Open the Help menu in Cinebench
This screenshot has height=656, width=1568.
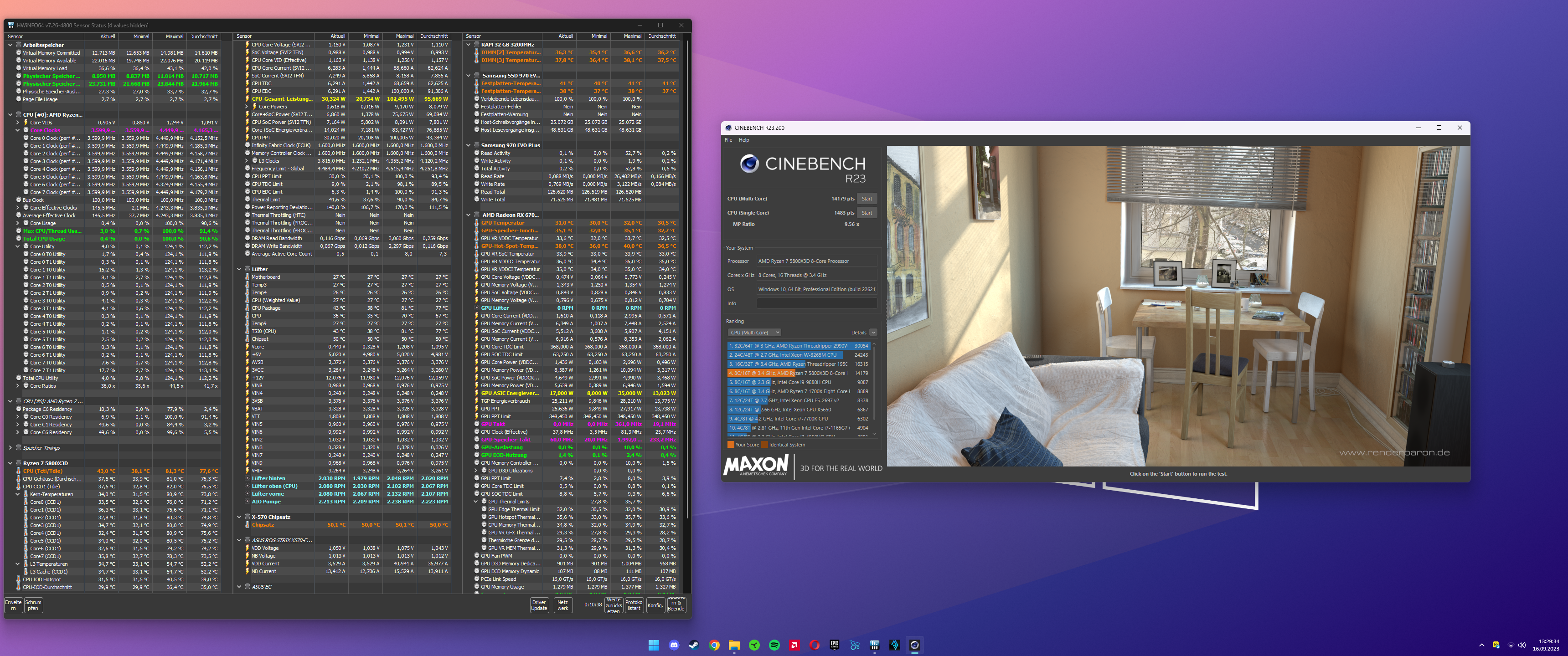(x=743, y=140)
